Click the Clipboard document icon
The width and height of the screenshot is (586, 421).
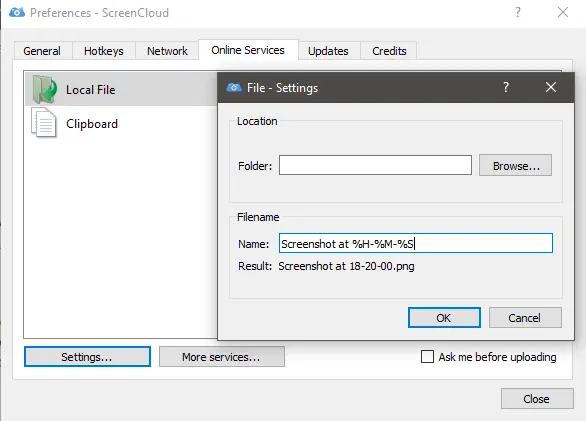tap(44, 123)
